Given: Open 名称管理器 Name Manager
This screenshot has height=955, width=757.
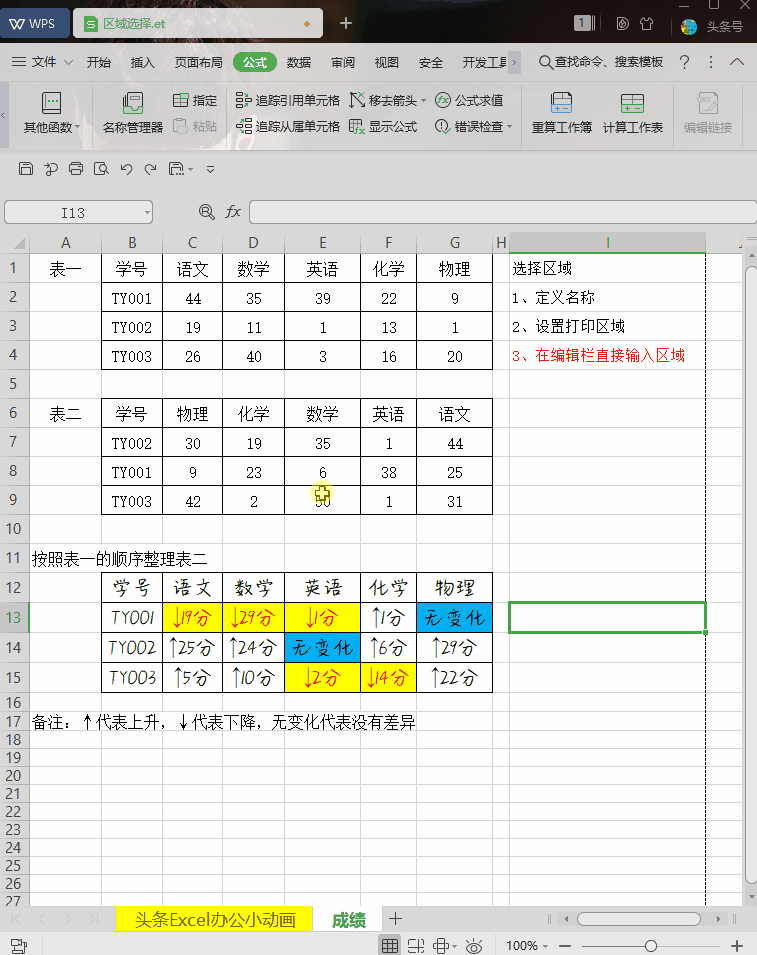Looking at the screenshot, I should pos(133,113).
